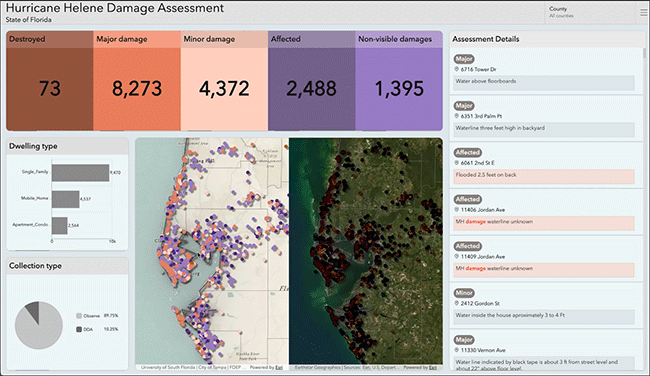
Task: Click the location pin beside 2412 Gordon St
Action: point(456,303)
